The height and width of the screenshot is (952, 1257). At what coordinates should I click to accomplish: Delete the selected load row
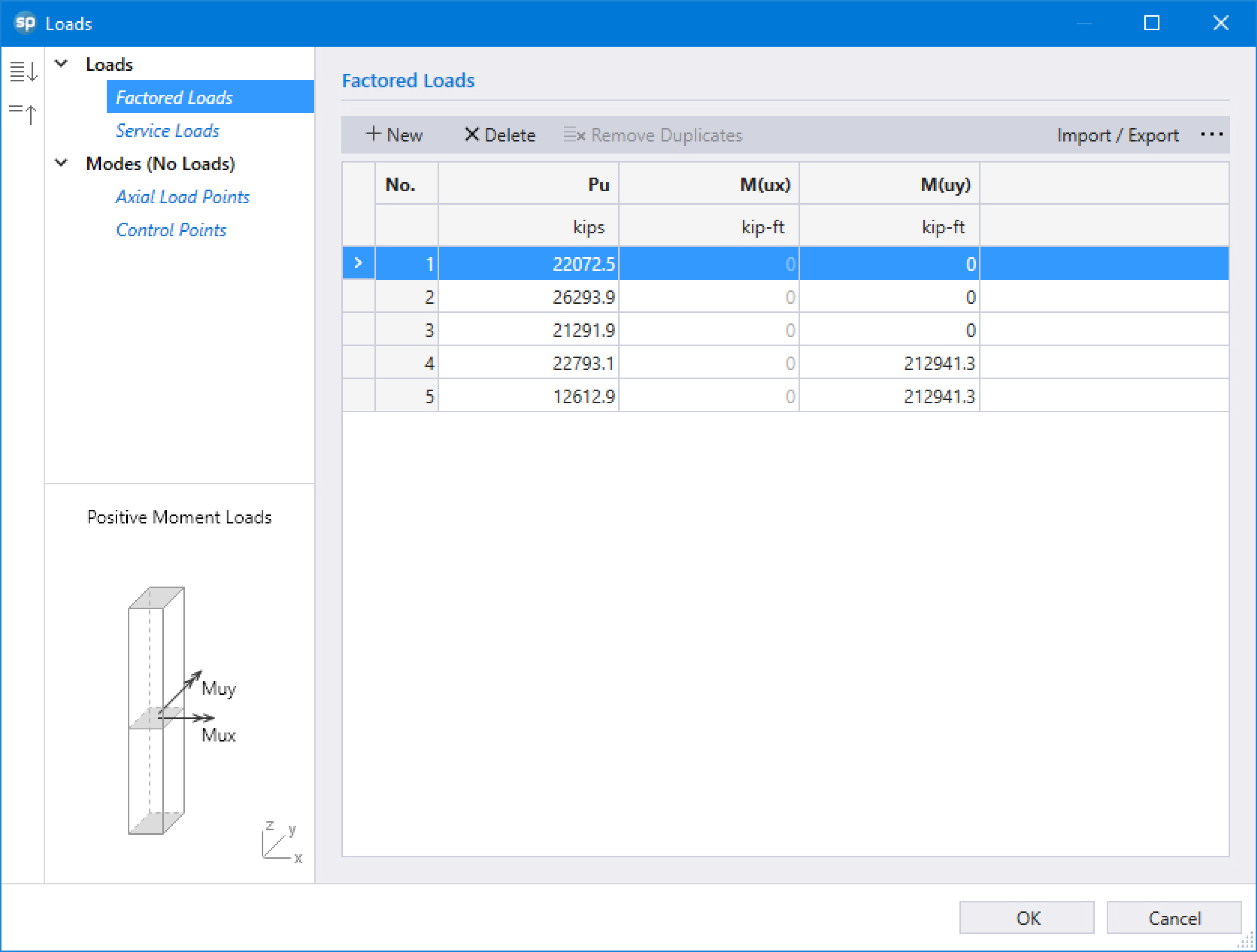[500, 135]
